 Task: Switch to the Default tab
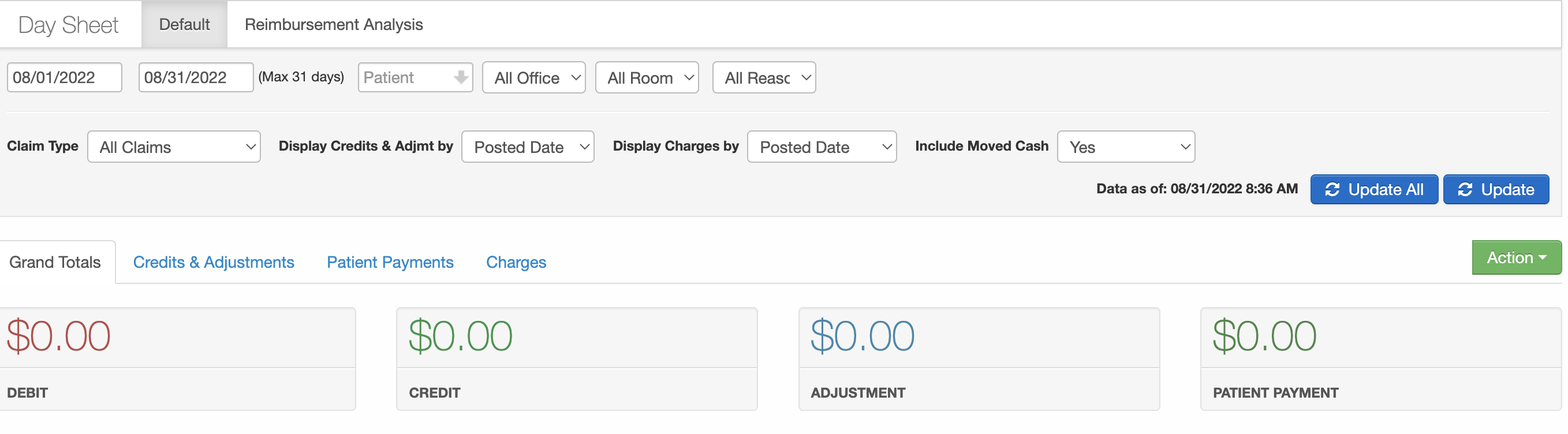(184, 24)
